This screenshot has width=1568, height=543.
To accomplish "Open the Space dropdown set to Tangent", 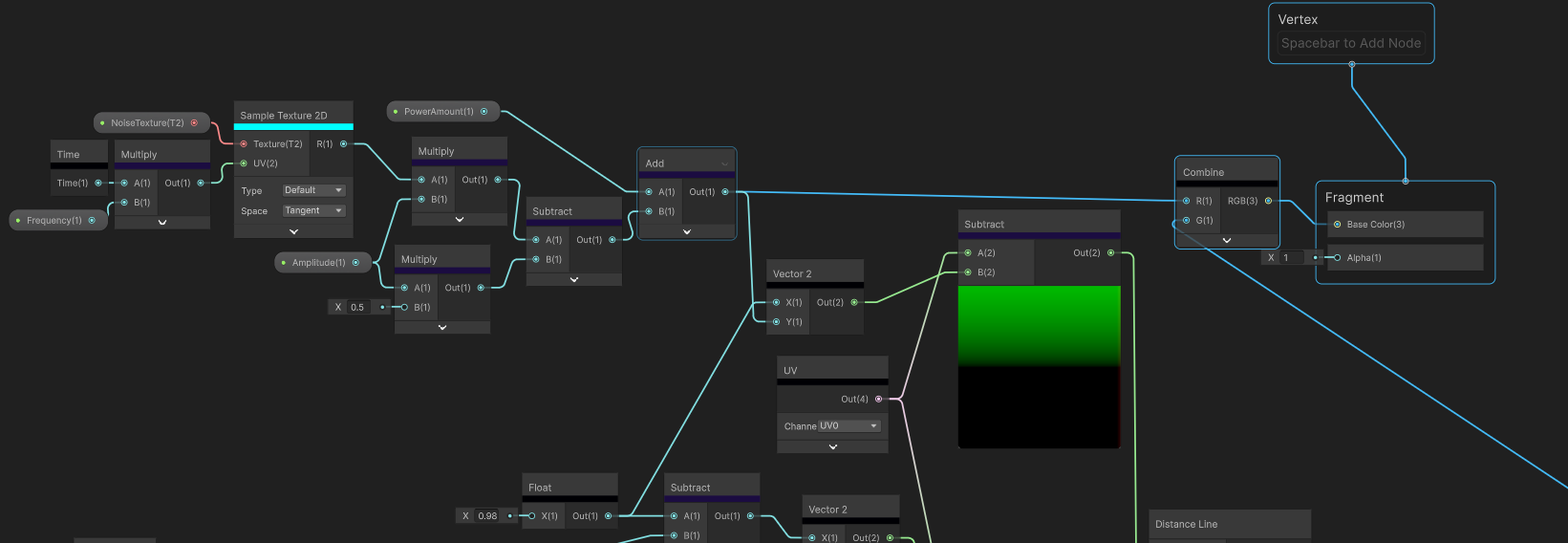I will point(312,210).
